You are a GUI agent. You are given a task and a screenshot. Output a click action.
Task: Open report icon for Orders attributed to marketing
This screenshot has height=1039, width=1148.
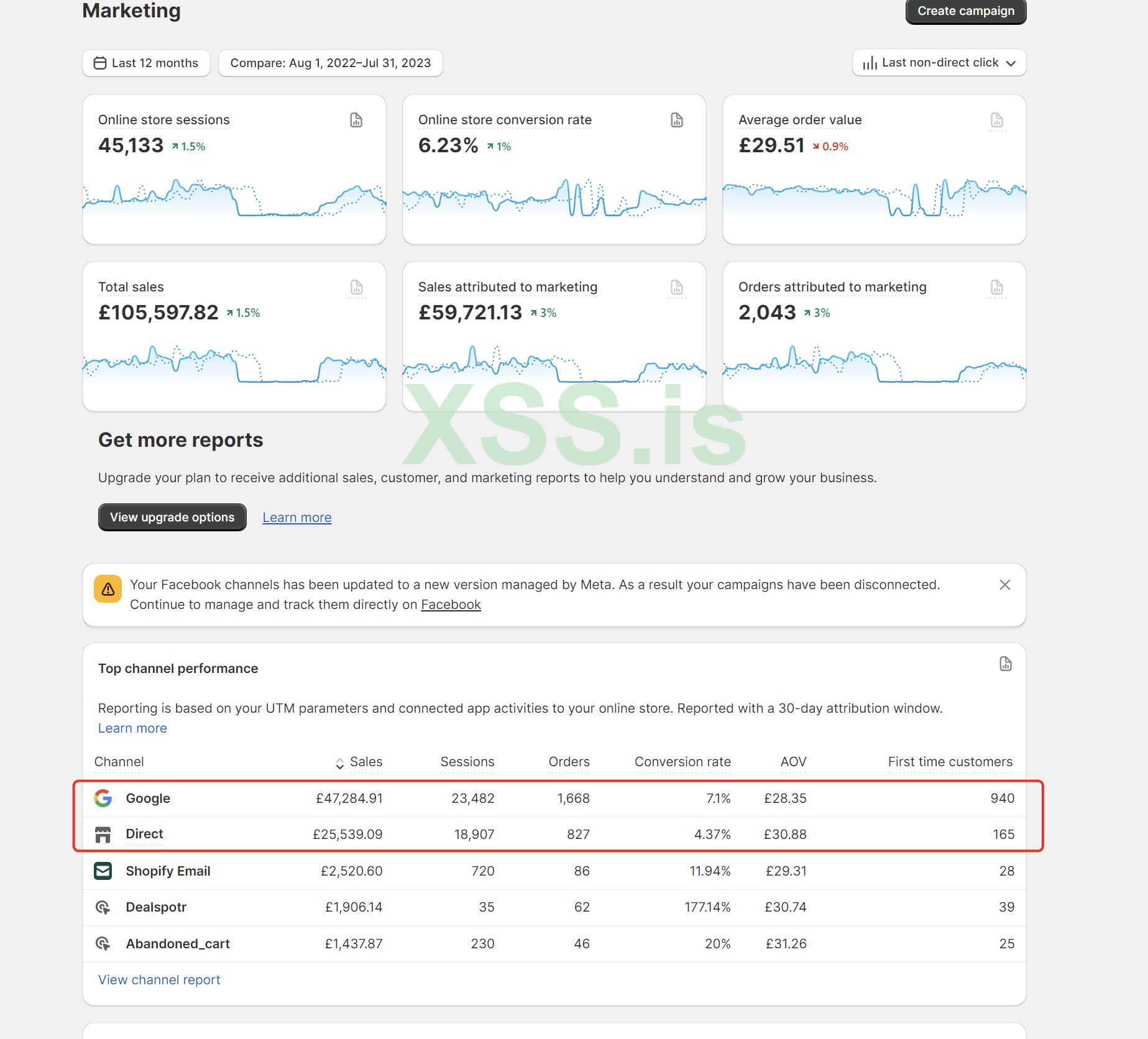[x=997, y=287]
